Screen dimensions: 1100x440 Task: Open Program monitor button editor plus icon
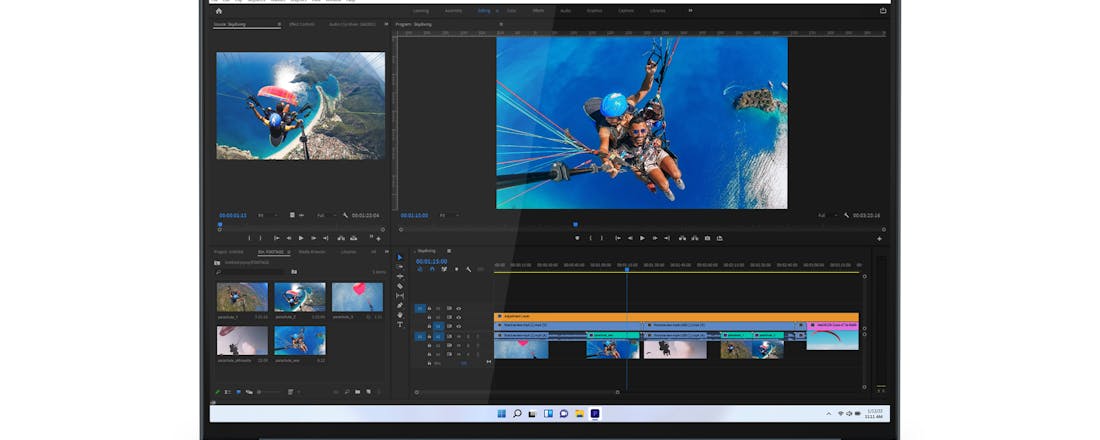[880, 239]
